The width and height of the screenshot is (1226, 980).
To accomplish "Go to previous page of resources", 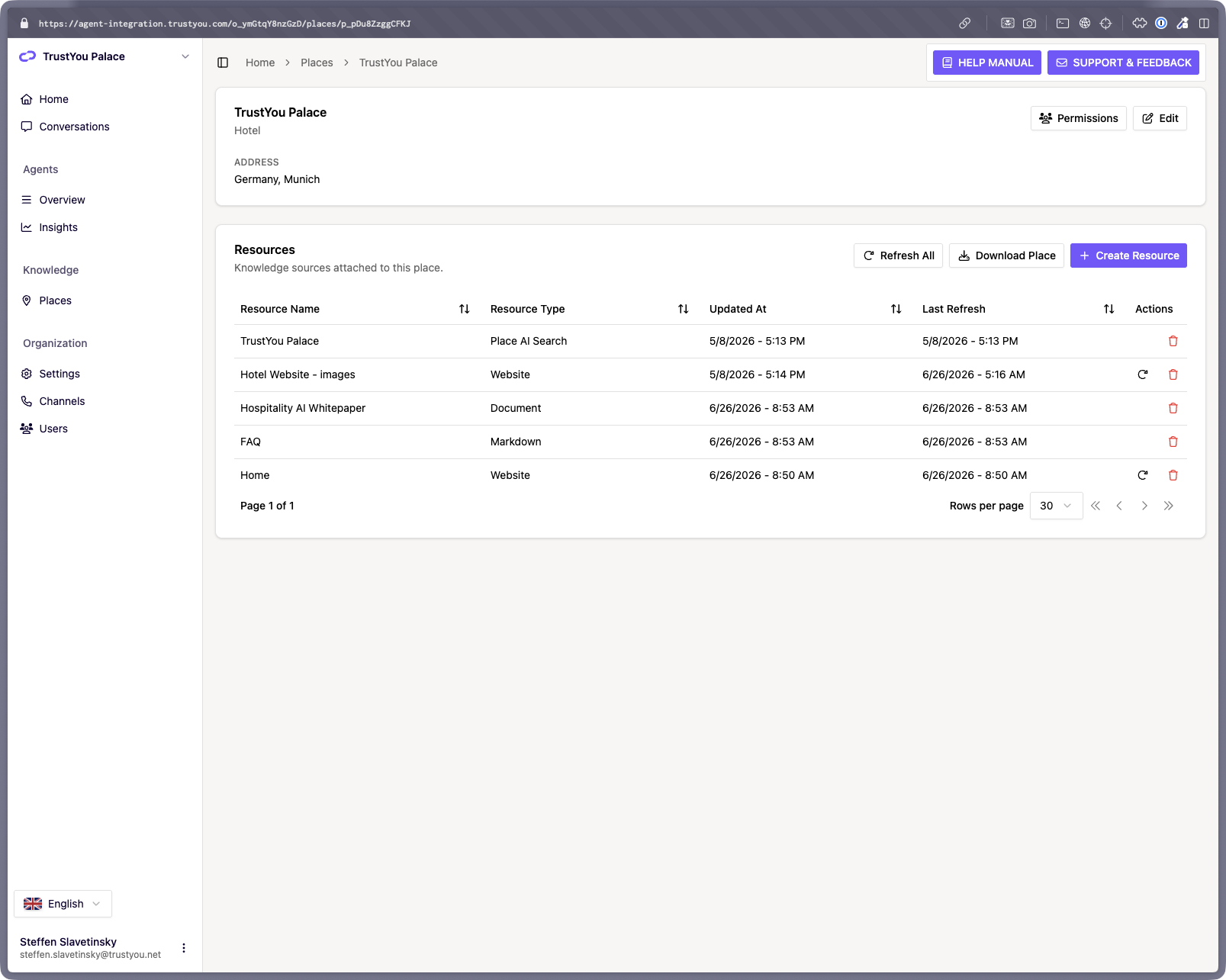I will point(1119,506).
